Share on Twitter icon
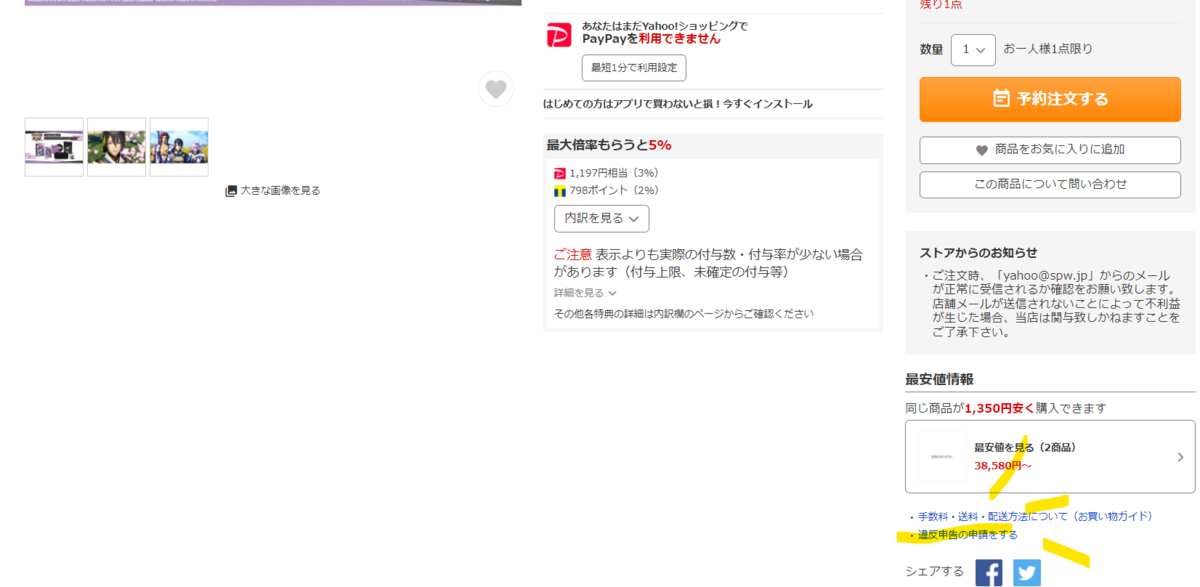This screenshot has height=587, width=1200. point(1027,572)
